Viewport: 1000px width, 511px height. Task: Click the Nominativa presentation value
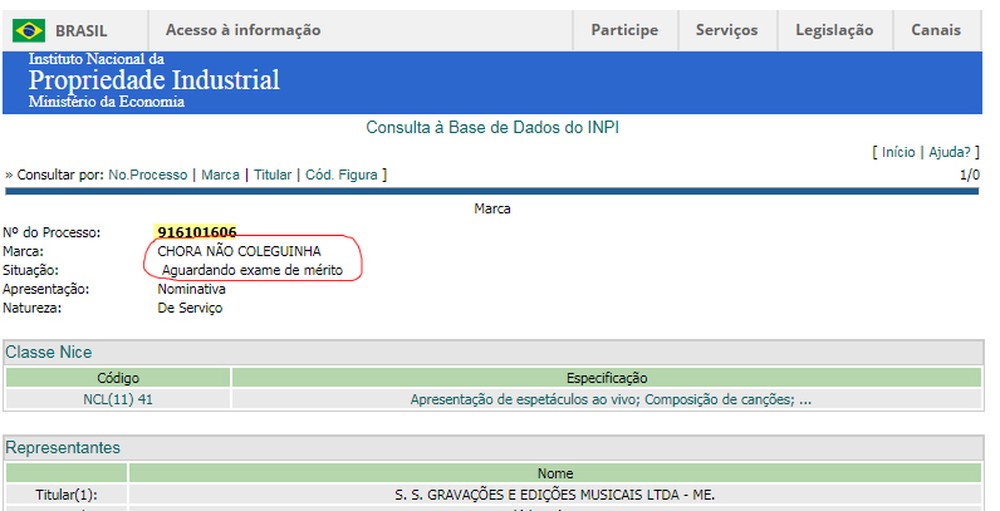click(191, 289)
